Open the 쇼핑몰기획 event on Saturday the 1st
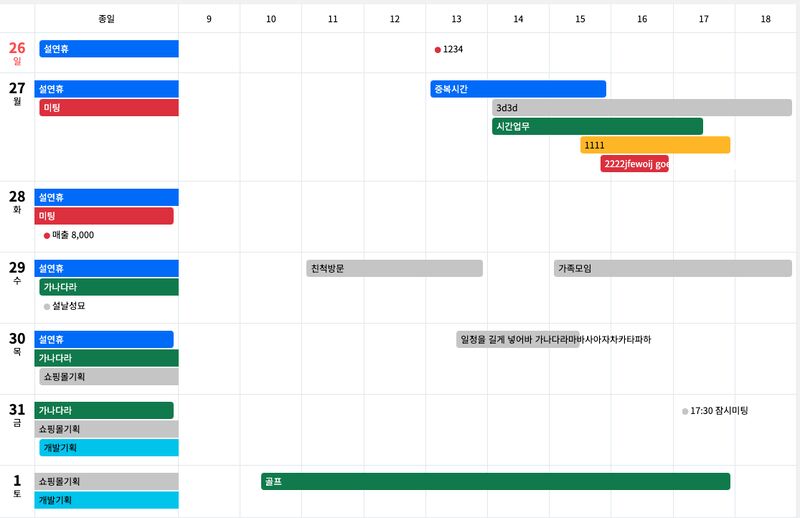The width and height of the screenshot is (800, 518). 107,481
